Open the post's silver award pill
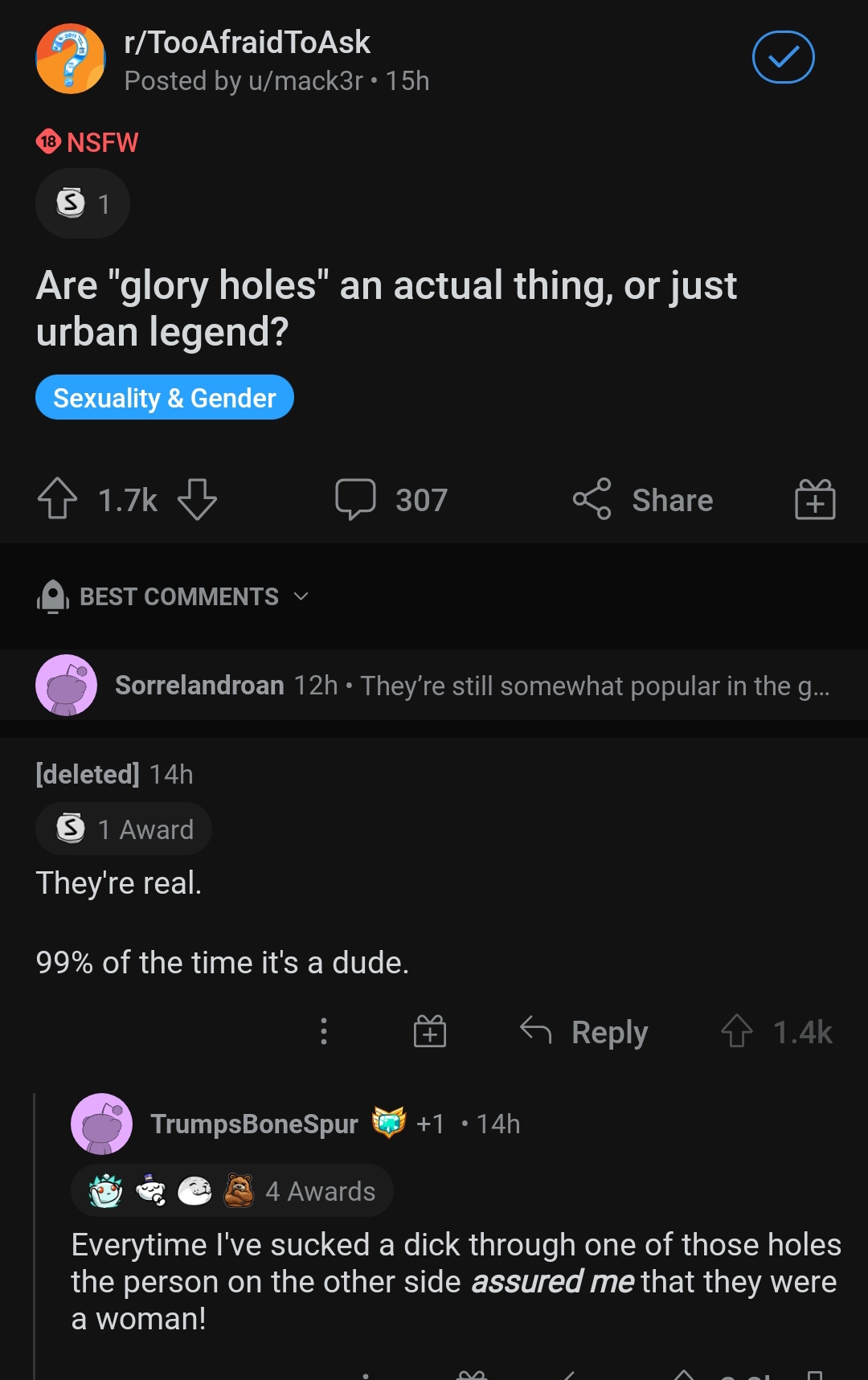This screenshot has height=1380, width=868. coord(83,203)
